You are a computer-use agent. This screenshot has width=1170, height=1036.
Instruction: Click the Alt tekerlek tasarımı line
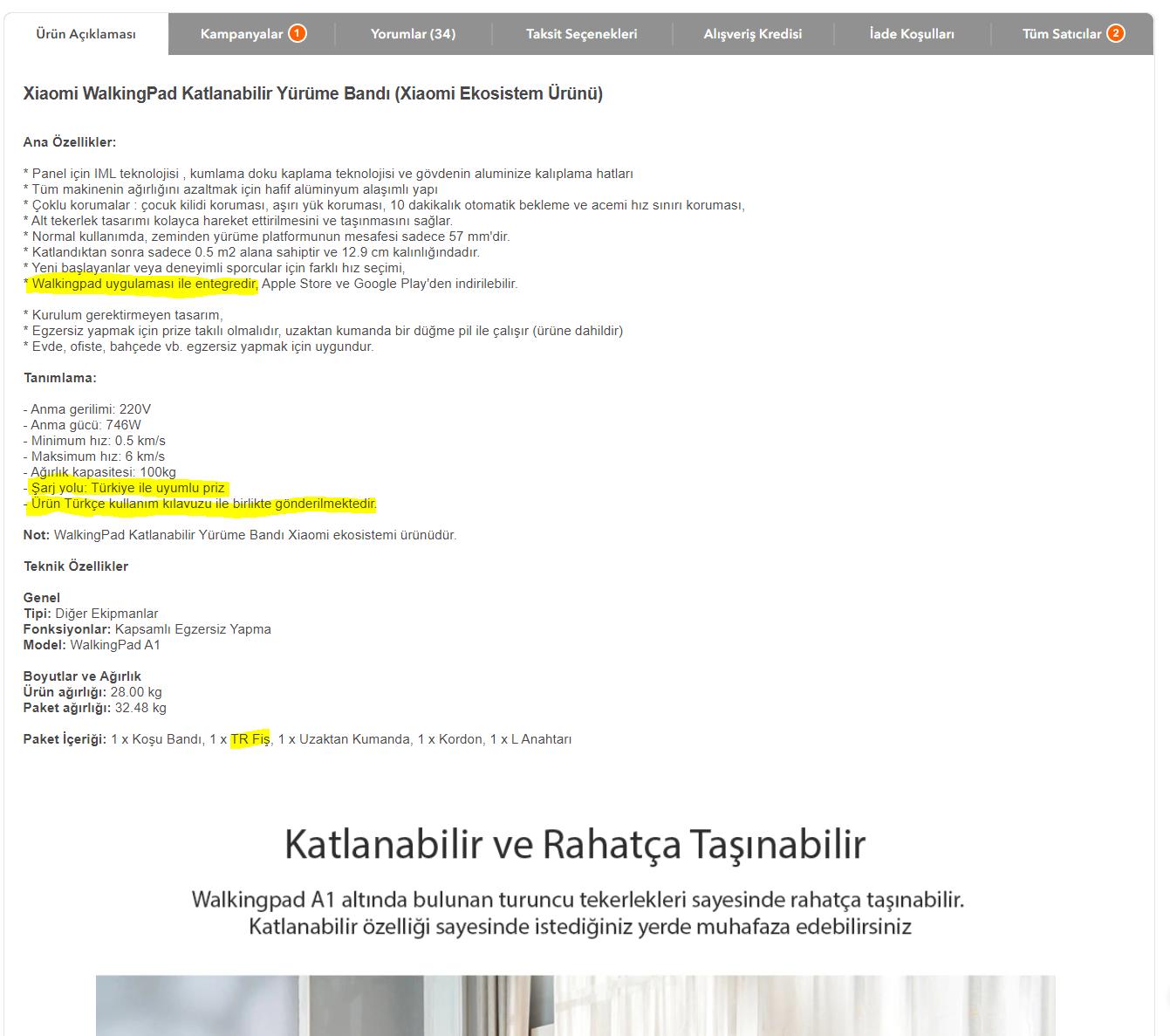[238, 221]
